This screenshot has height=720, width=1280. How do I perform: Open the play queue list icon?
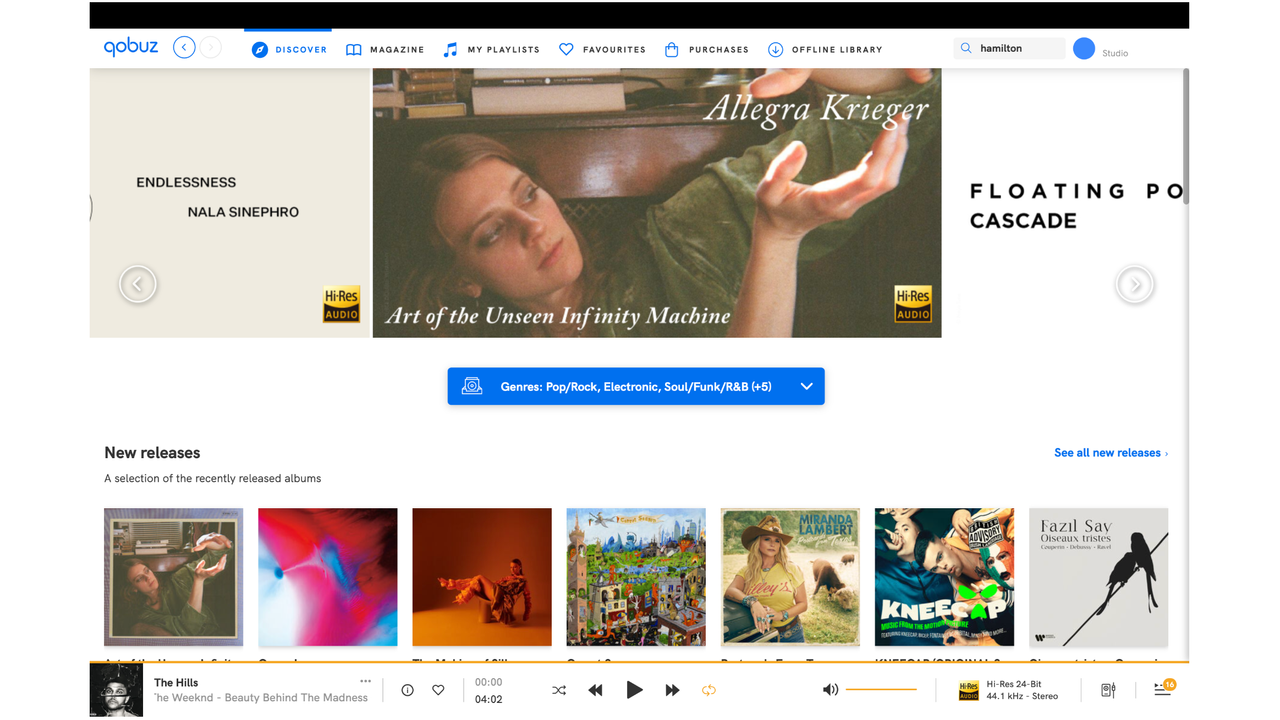click(x=1163, y=689)
